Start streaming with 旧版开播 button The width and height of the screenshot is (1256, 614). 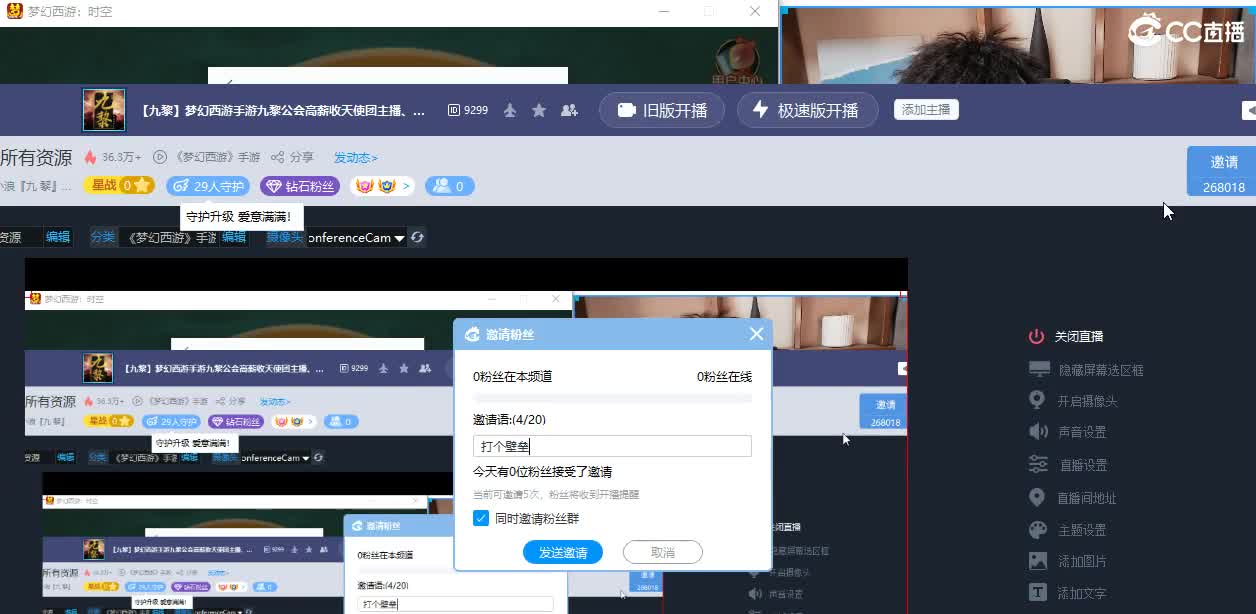click(x=662, y=110)
